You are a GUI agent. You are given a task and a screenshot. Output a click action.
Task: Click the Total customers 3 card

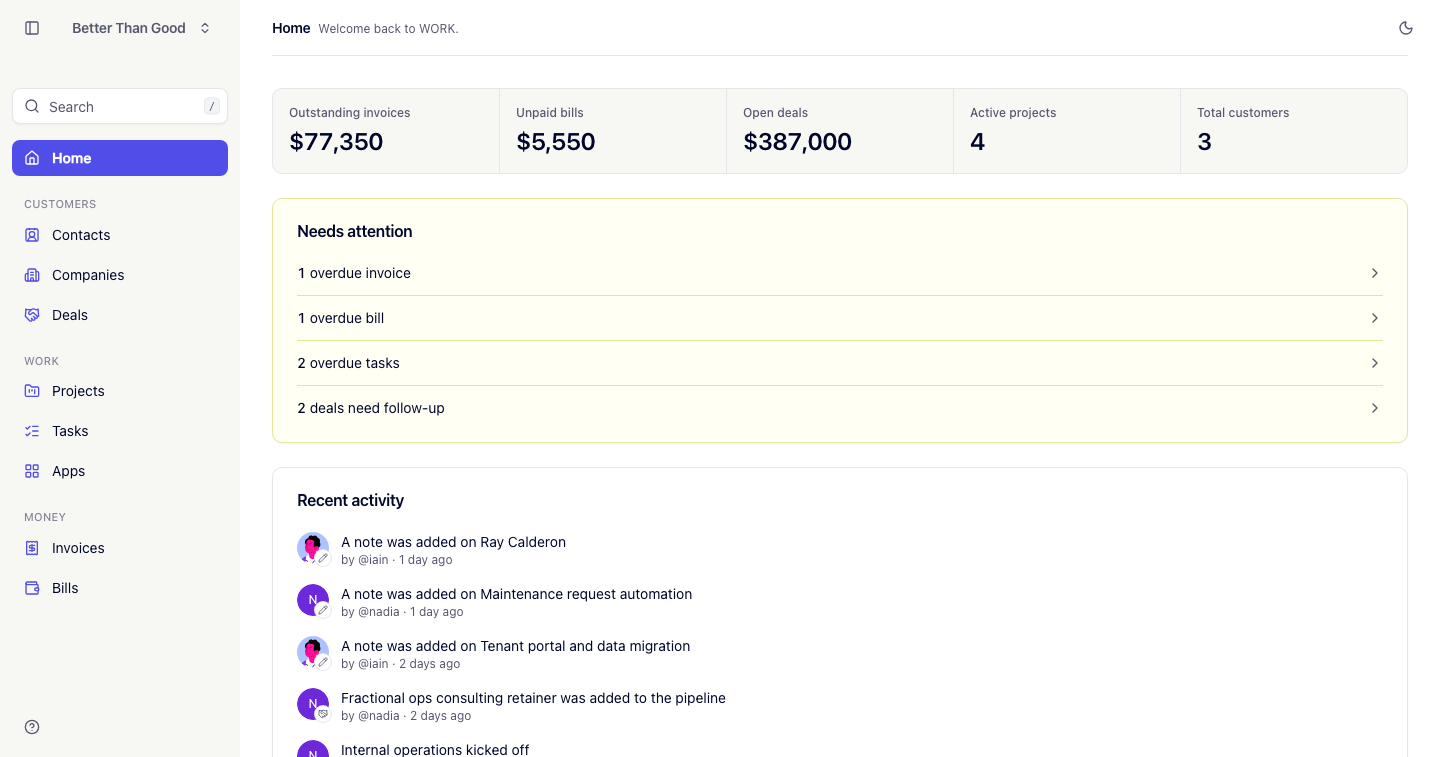pos(1294,131)
